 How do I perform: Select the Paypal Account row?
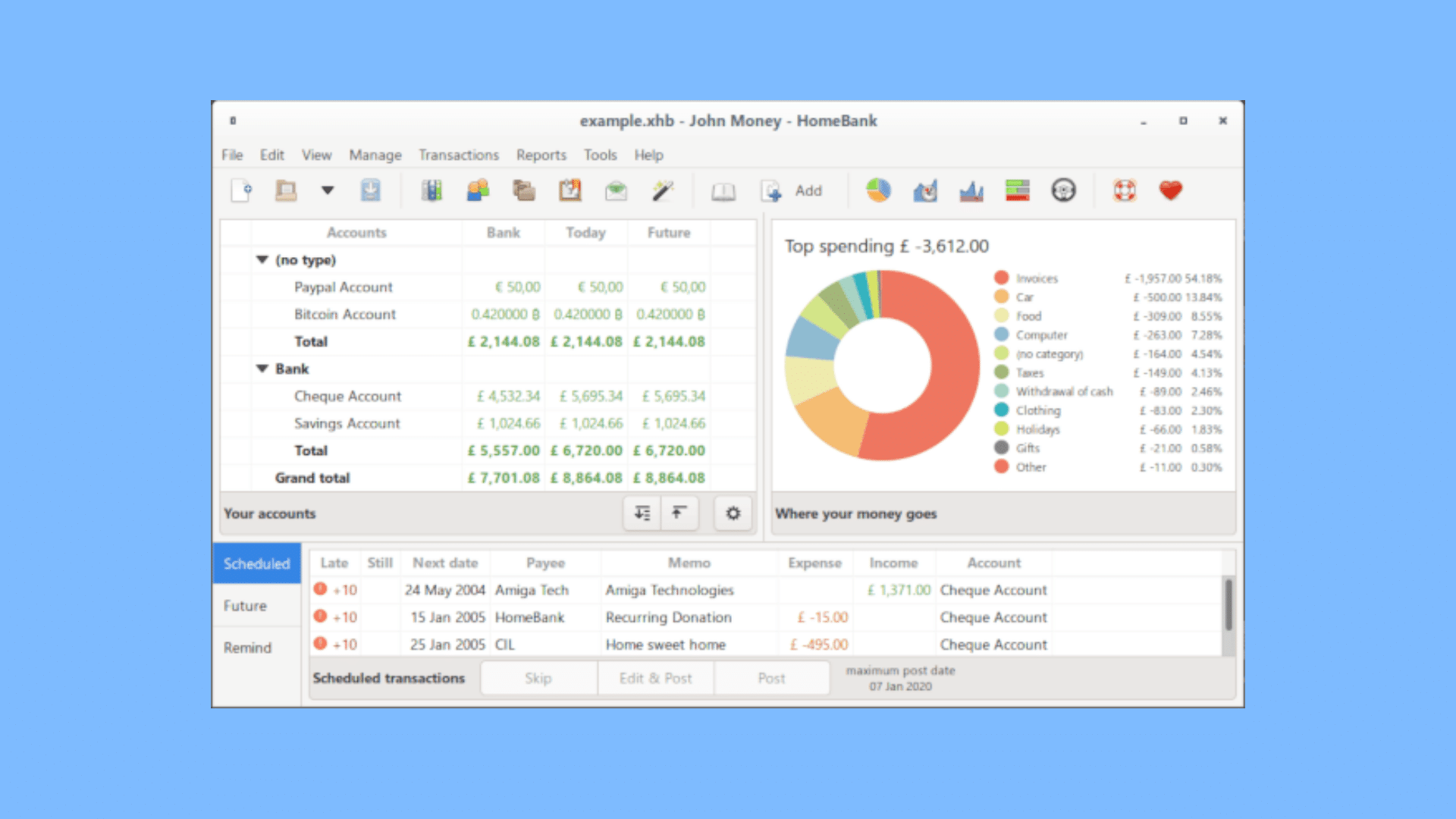coord(488,287)
